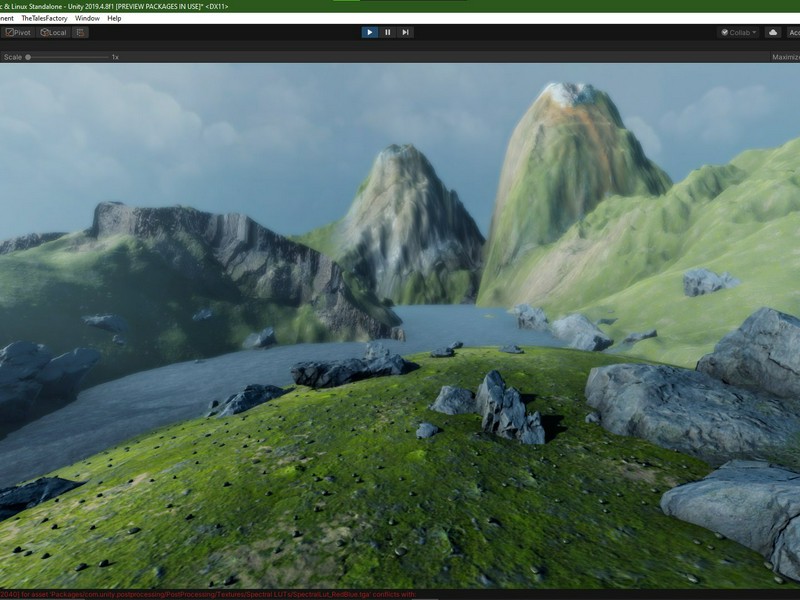Open the Account dropdown at top right
This screenshot has height=600, width=800.
click(796, 32)
